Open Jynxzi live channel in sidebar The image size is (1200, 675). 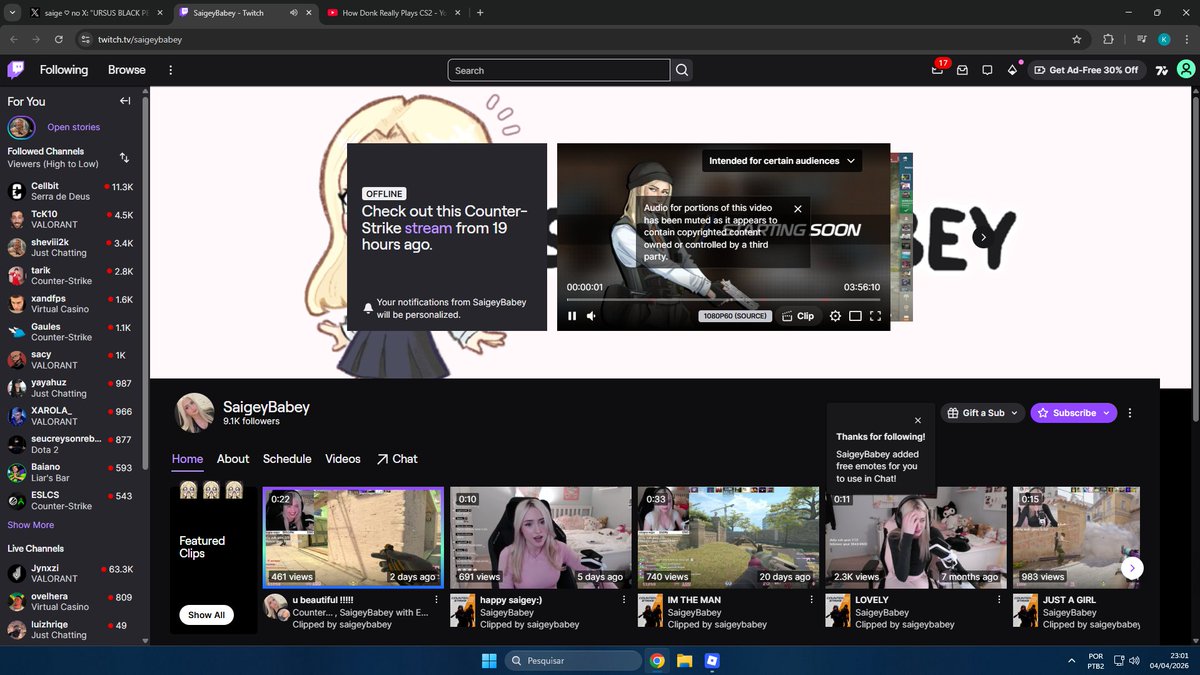tap(72, 573)
